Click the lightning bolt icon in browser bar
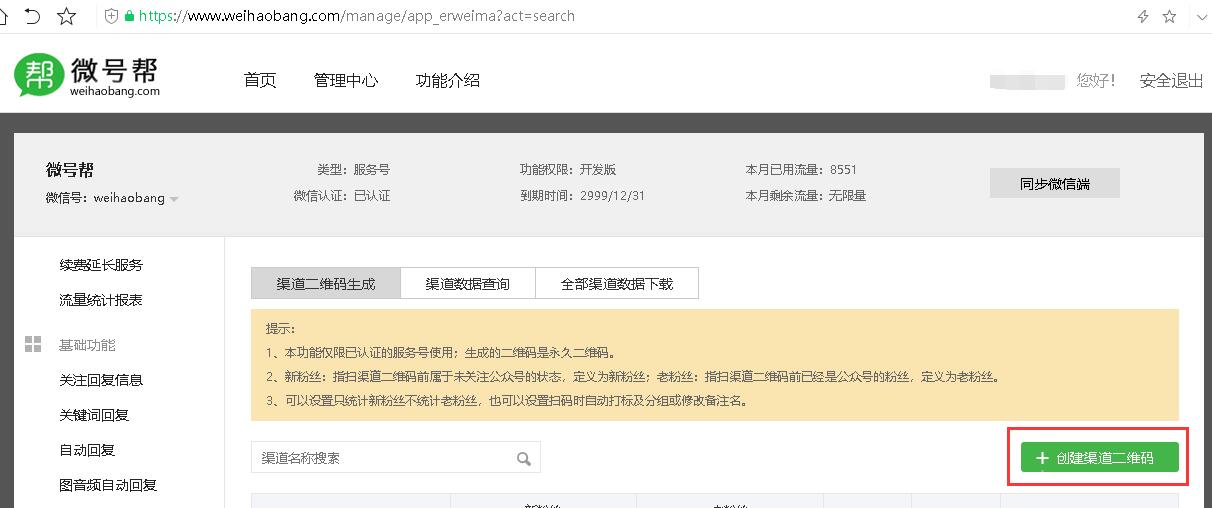The height and width of the screenshot is (508, 1212). [x=1143, y=16]
